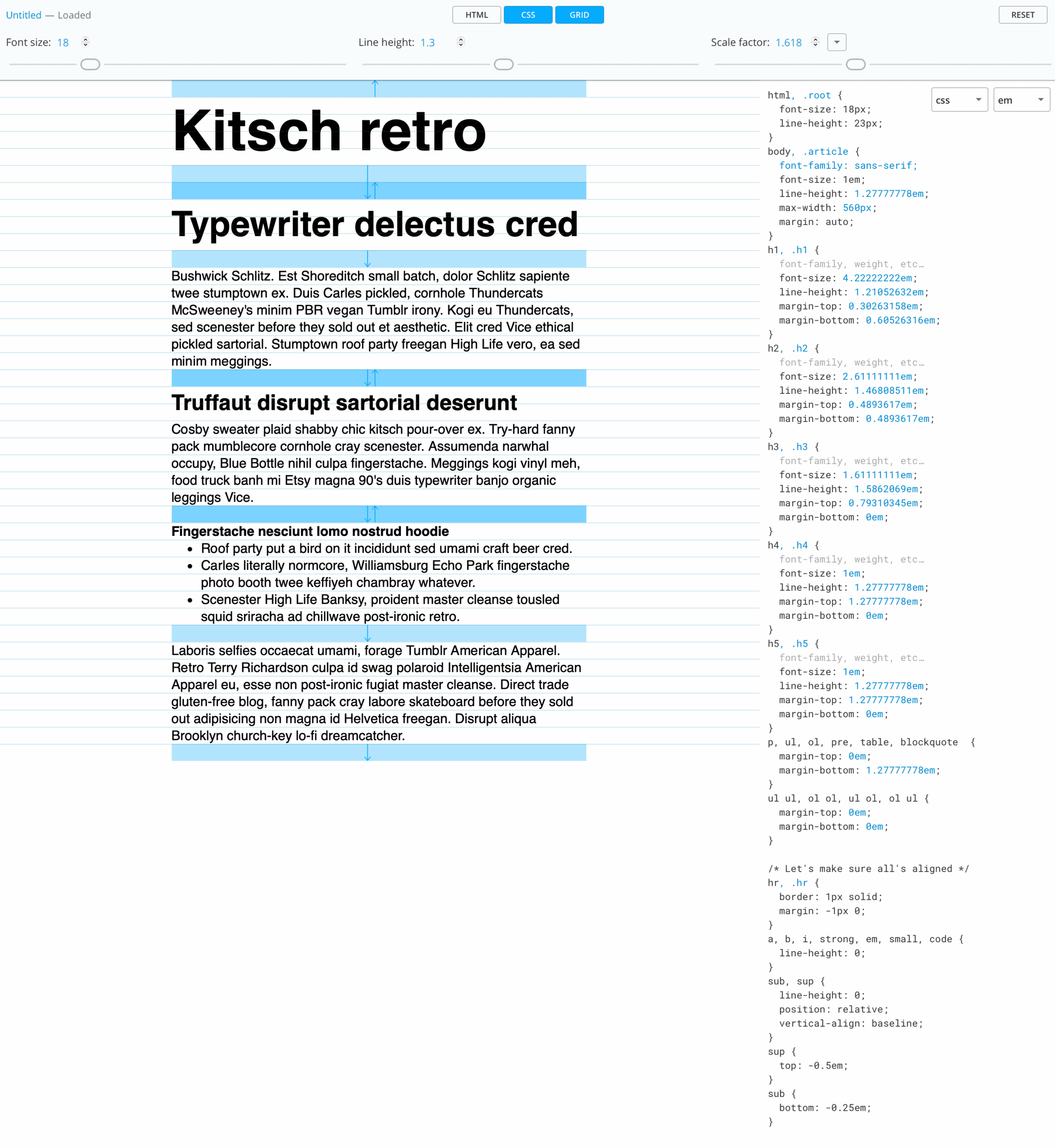The width and height of the screenshot is (1055, 1148).
Task: Click the font size value 18
Action: [63, 42]
